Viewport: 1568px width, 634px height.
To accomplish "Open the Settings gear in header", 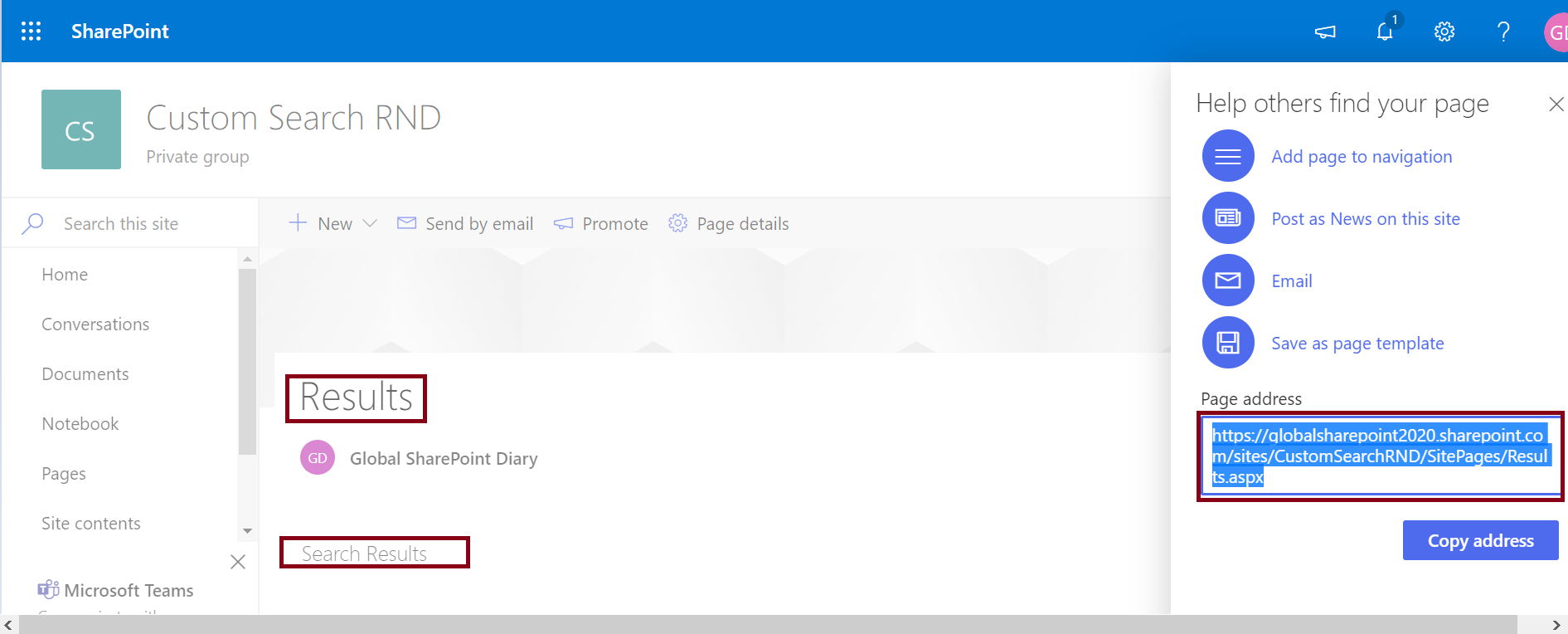I will pyautogui.click(x=1444, y=32).
